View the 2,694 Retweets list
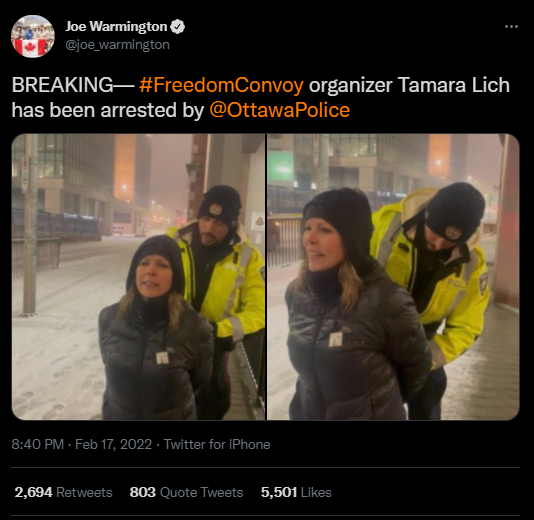 pyautogui.click(x=63, y=492)
